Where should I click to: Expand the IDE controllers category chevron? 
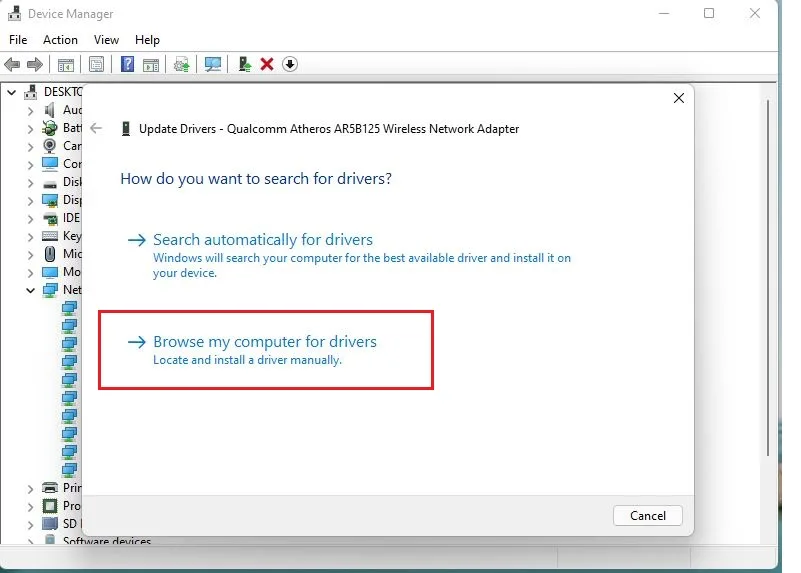30,219
